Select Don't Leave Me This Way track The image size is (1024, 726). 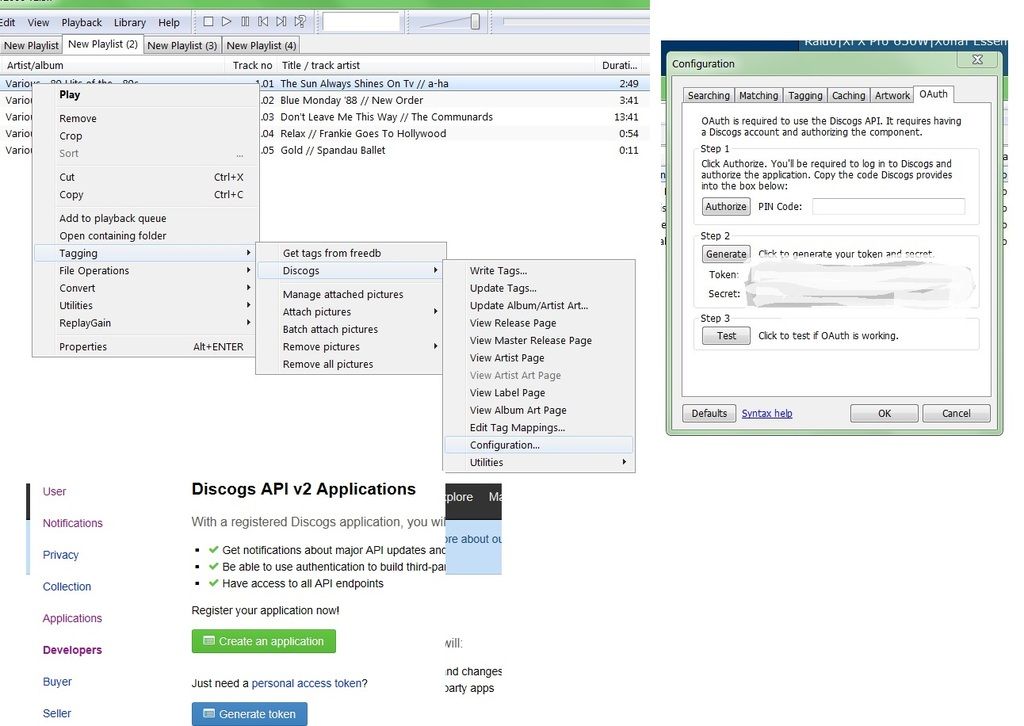tap(386, 117)
